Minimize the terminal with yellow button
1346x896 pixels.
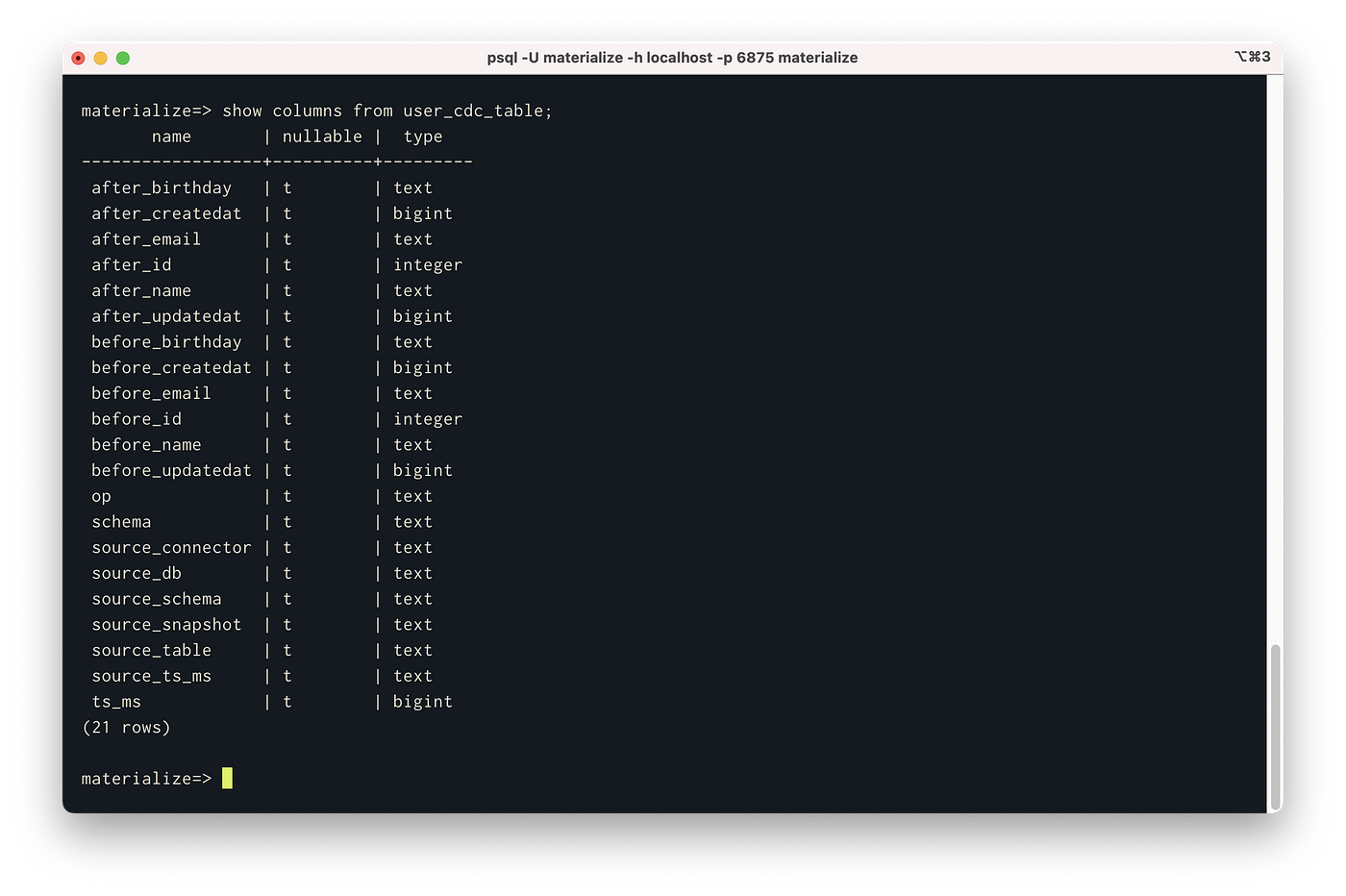101,58
